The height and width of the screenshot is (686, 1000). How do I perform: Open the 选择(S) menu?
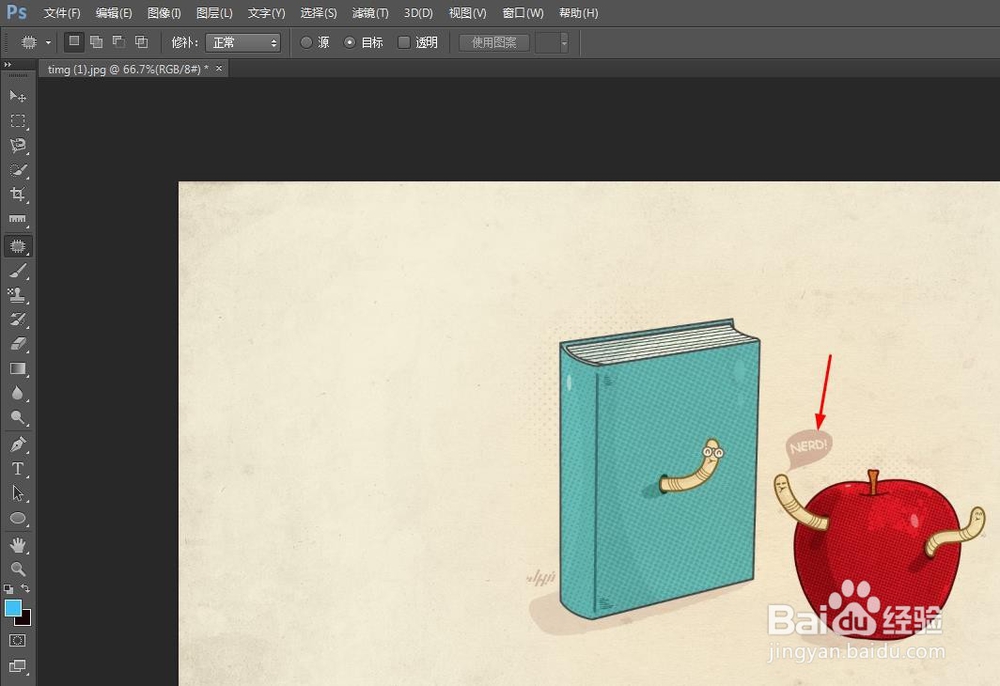click(x=318, y=13)
